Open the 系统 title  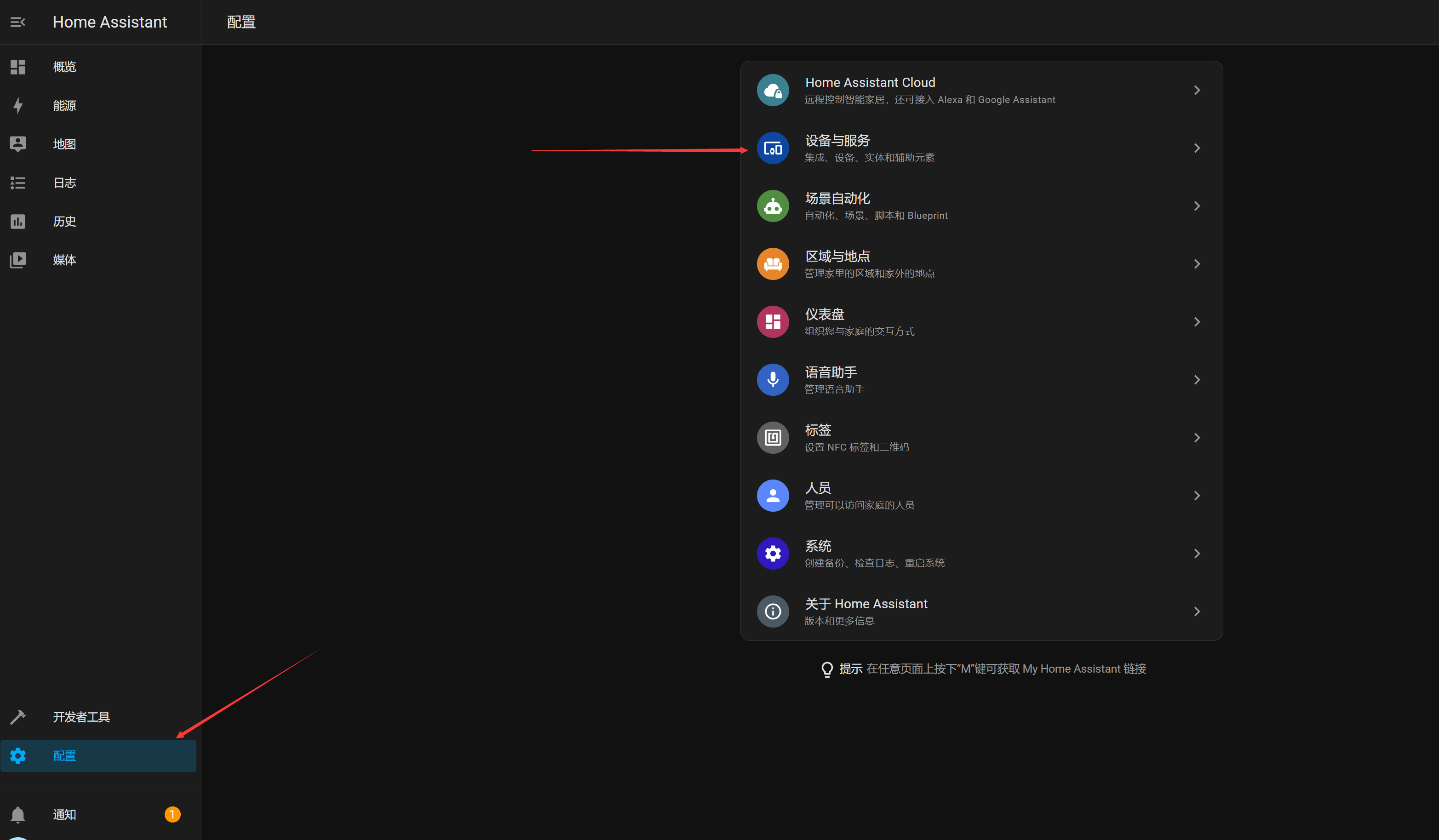[818, 546]
